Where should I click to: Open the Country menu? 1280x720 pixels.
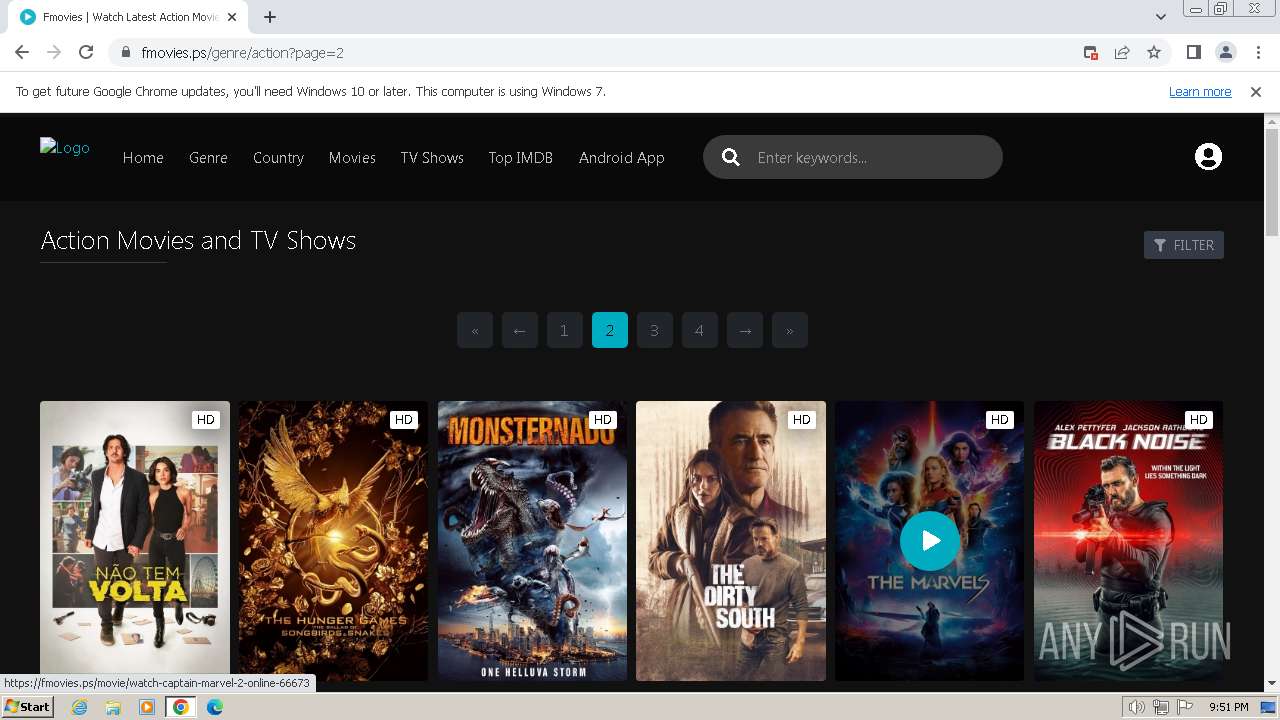tap(278, 158)
